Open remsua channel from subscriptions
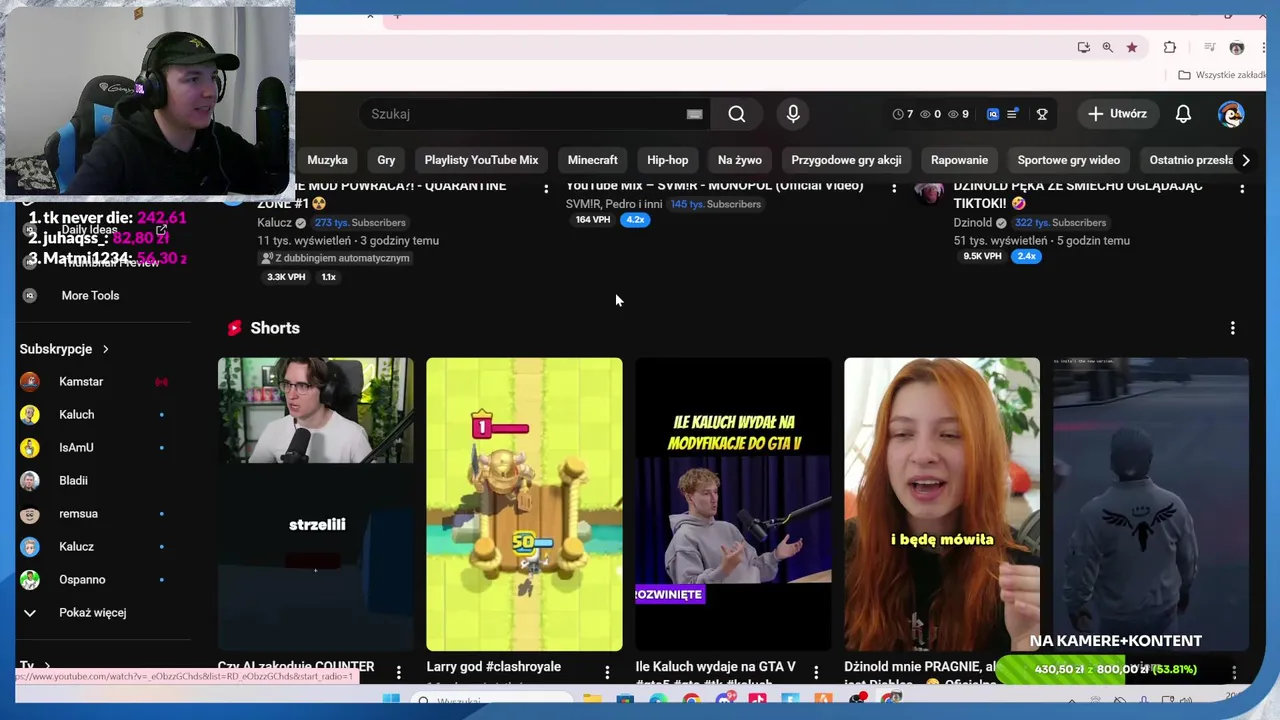The image size is (1280, 720). click(x=78, y=513)
